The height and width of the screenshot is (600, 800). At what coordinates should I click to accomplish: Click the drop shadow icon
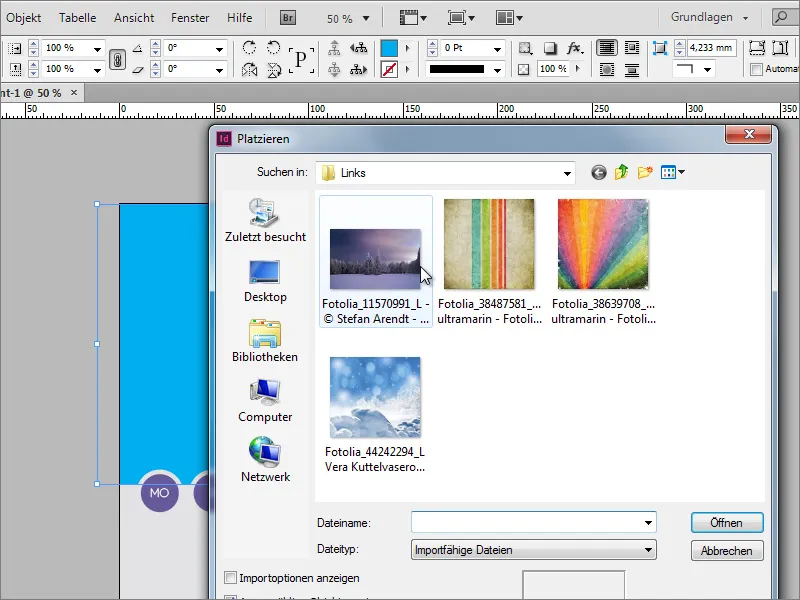(550, 48)
